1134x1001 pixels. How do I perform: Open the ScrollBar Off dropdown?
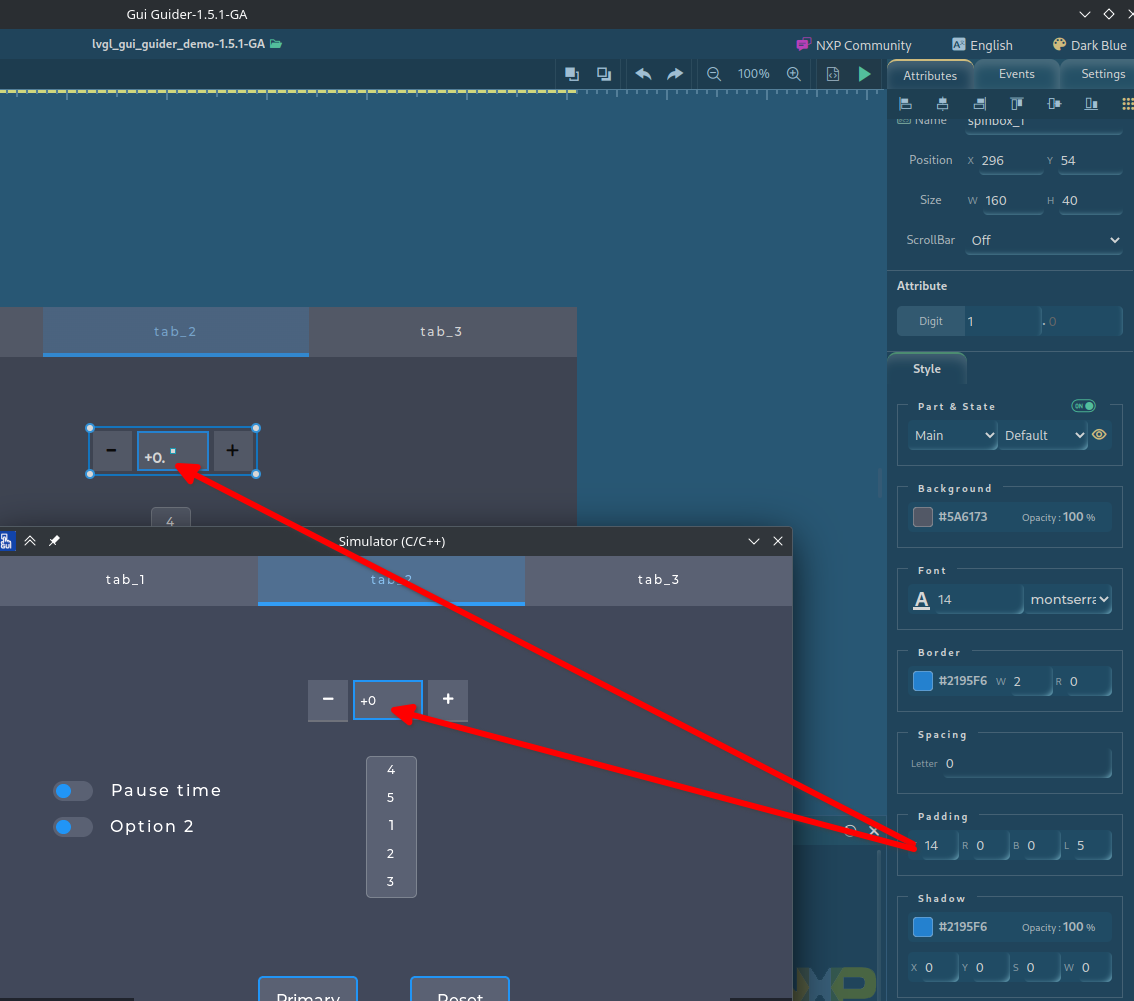[x=1044, y=240]
